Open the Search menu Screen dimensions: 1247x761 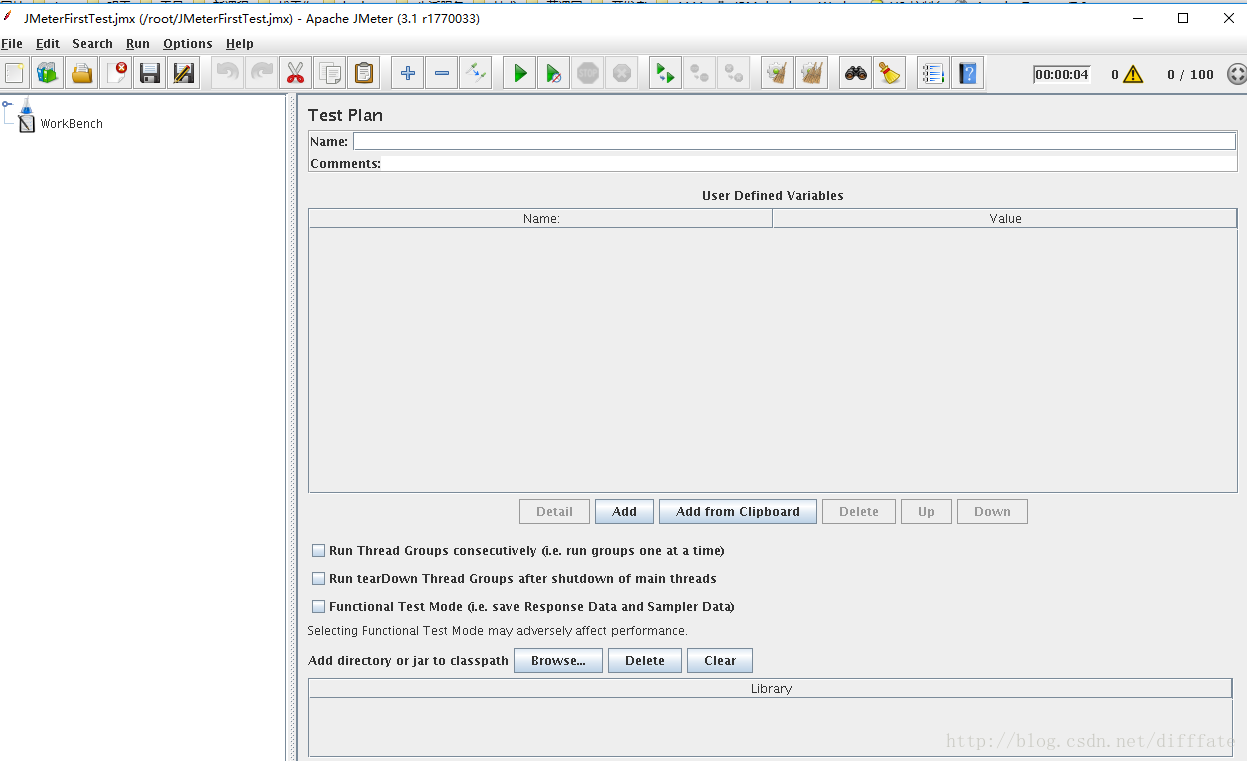click(x=92, y=44)
